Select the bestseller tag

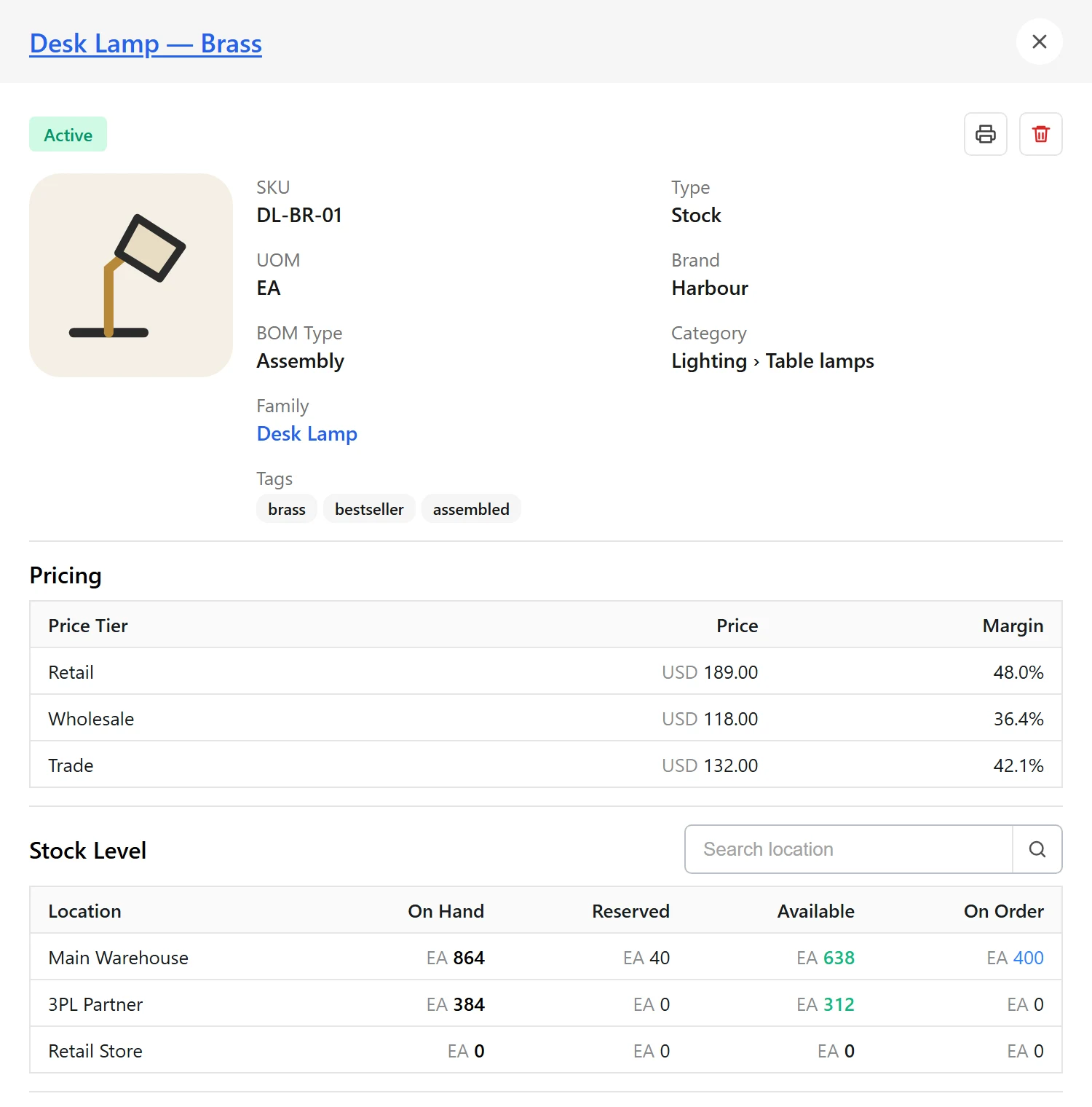point(369,509)
